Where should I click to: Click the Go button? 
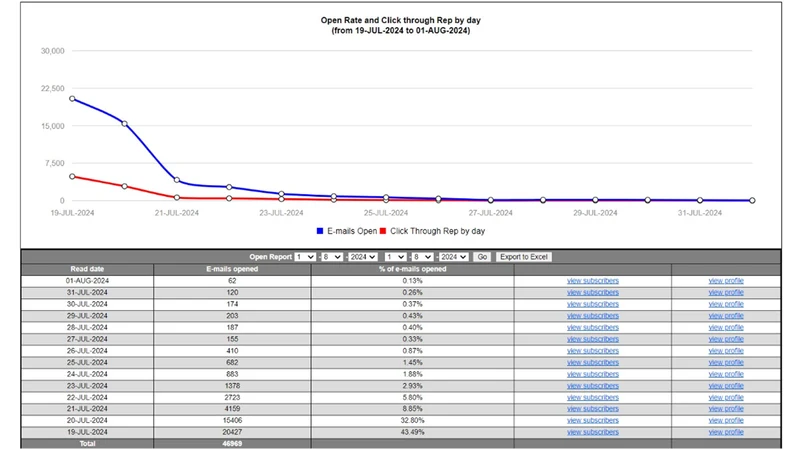482,257
